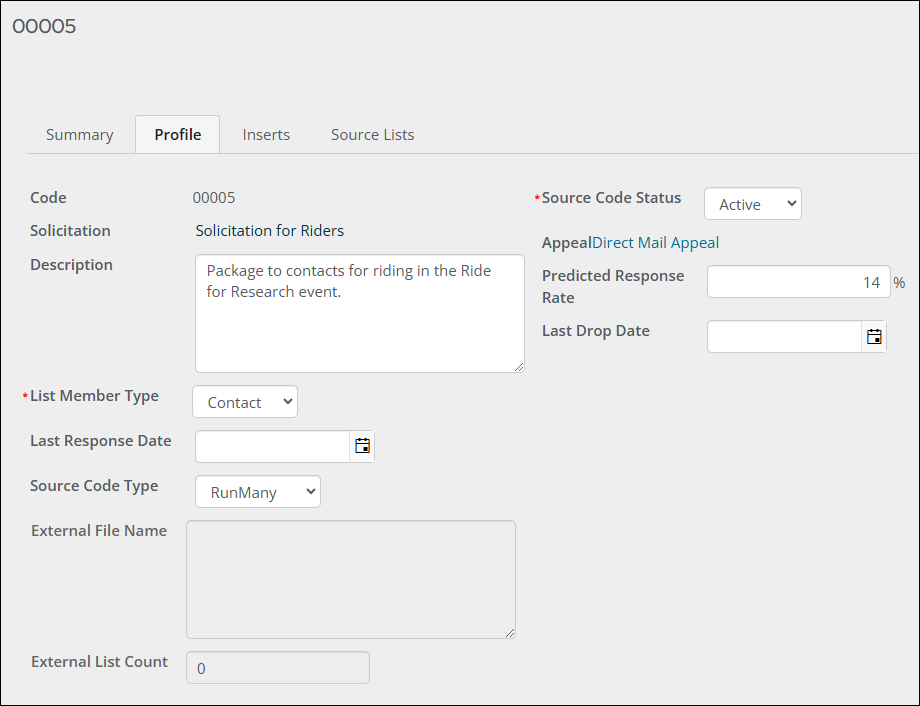Viewport: 920px width, 706px height.
Task: Open the Inserts tab
Action: click(x=266, y=134)
